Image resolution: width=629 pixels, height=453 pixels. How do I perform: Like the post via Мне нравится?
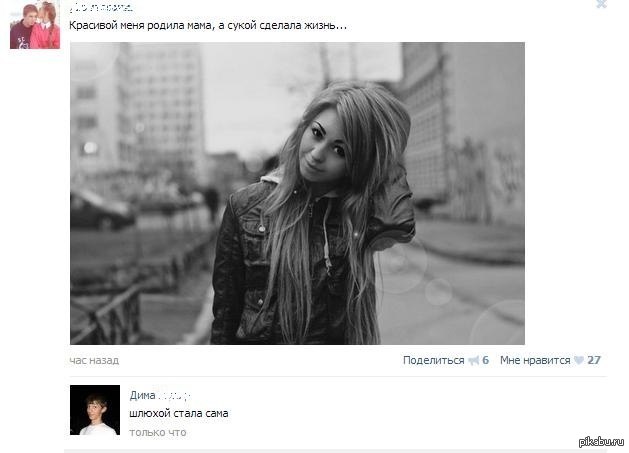tap(535, 360)
